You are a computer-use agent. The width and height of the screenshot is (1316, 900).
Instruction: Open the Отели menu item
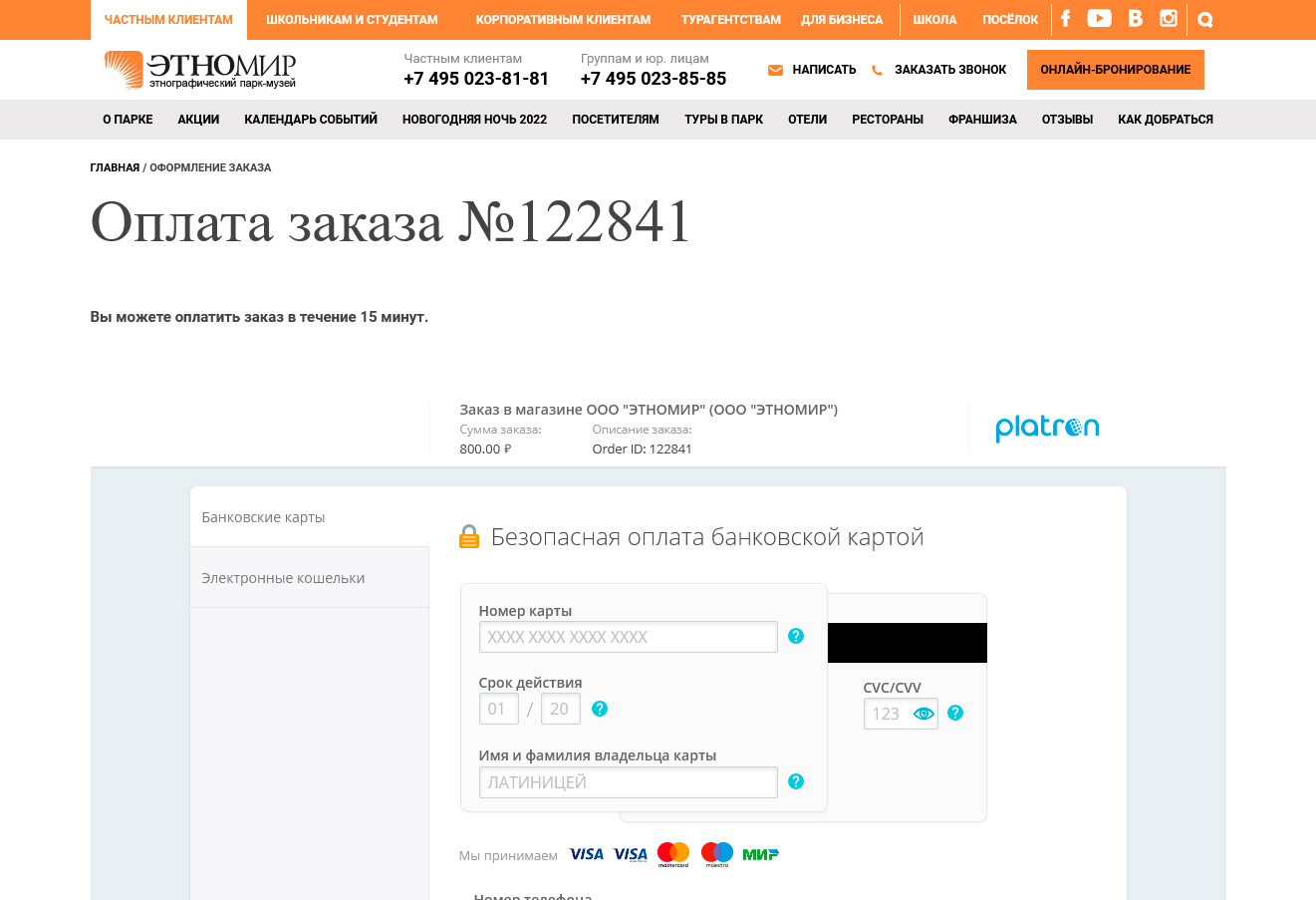[807, 120]
